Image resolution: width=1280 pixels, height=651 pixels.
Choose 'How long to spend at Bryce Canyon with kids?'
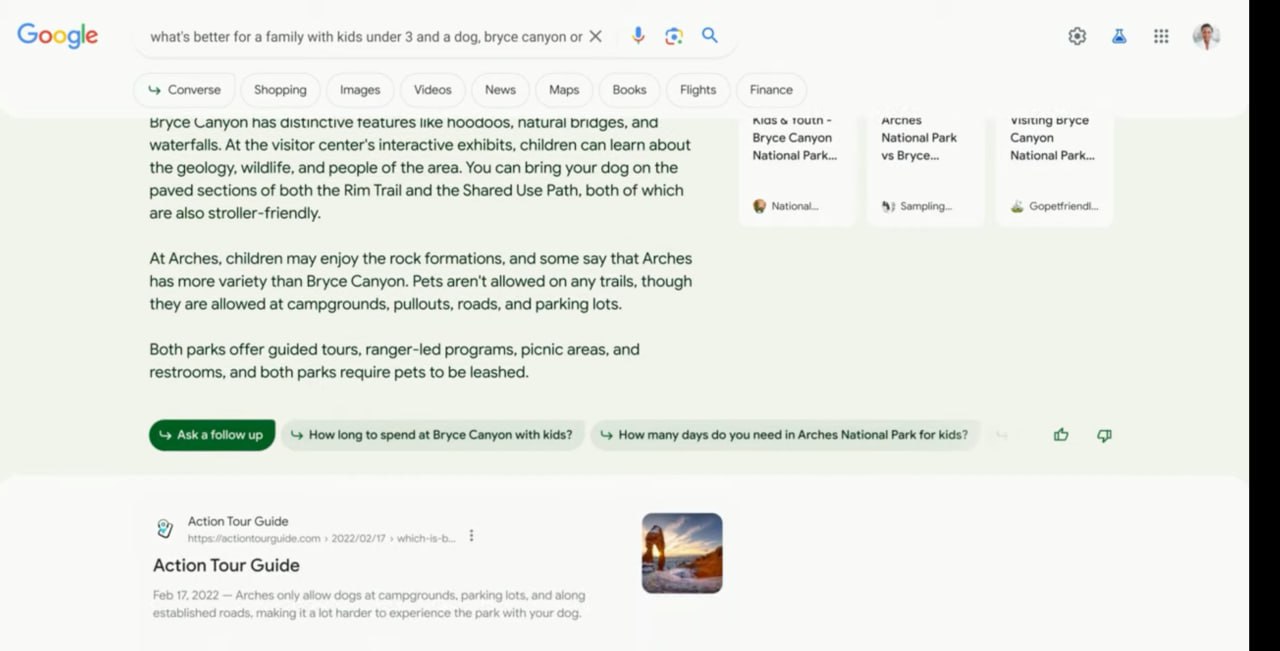pos(432,435)
